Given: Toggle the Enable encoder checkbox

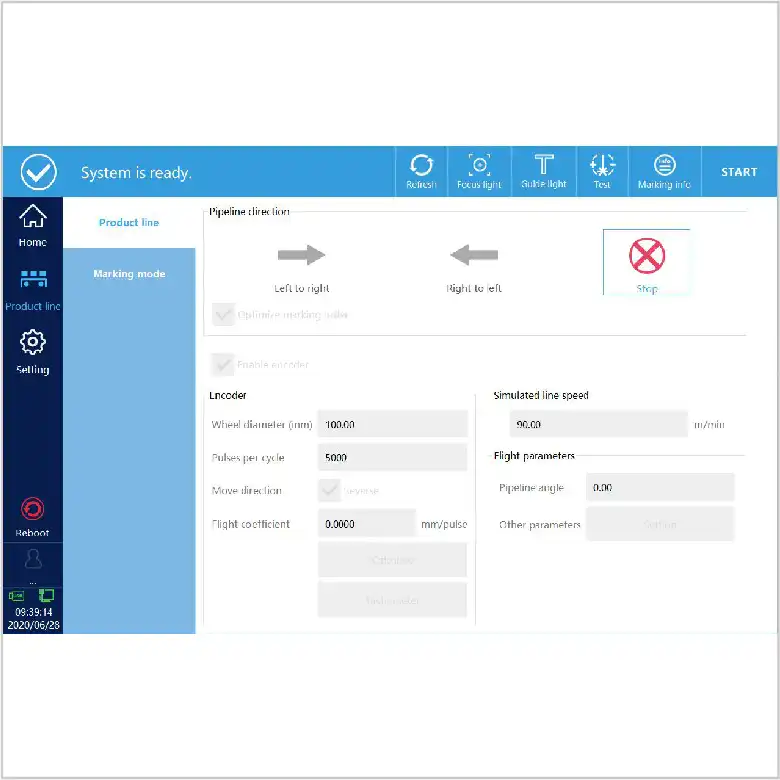Looking at the screenshot, I should [224, 364].
